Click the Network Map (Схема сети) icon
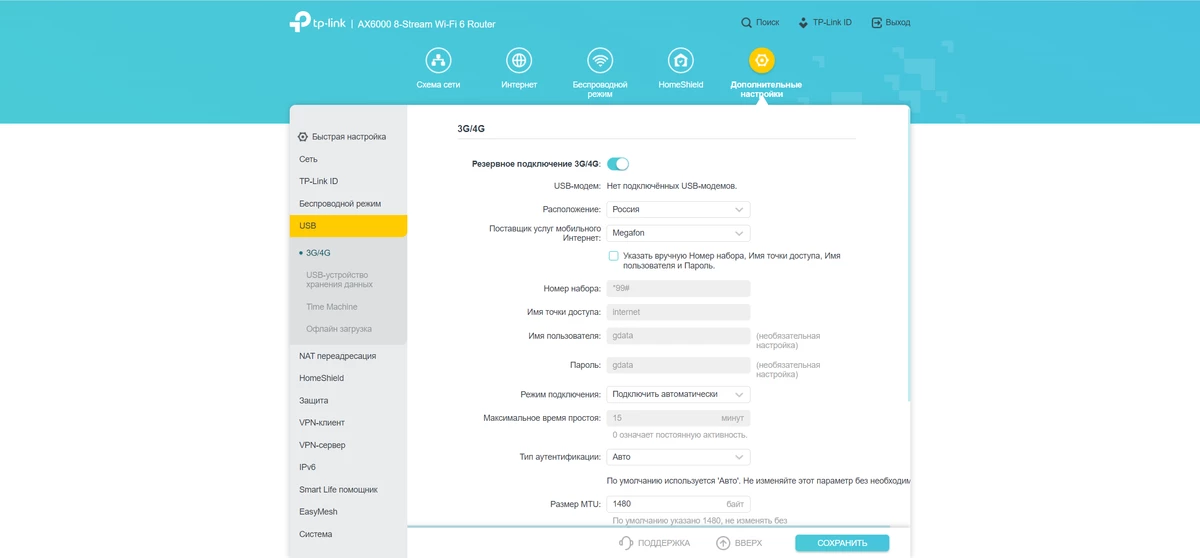The image size is (1200, 558). (438, 61)
